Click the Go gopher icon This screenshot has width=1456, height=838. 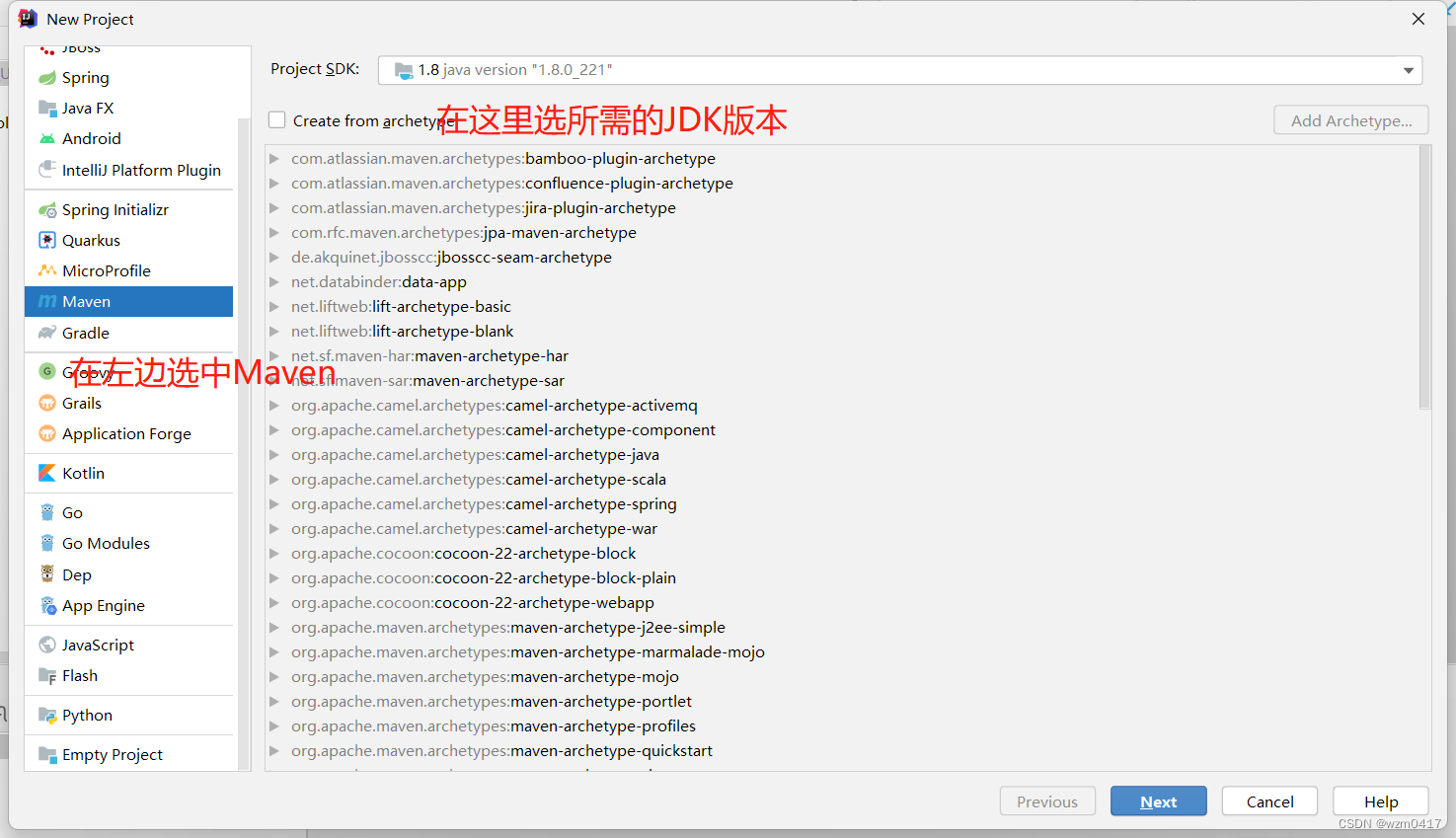(46, 512)
